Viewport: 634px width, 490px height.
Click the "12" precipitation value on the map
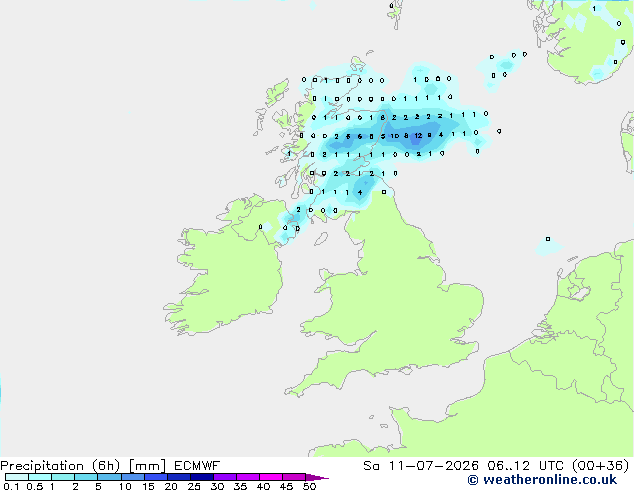418,136
